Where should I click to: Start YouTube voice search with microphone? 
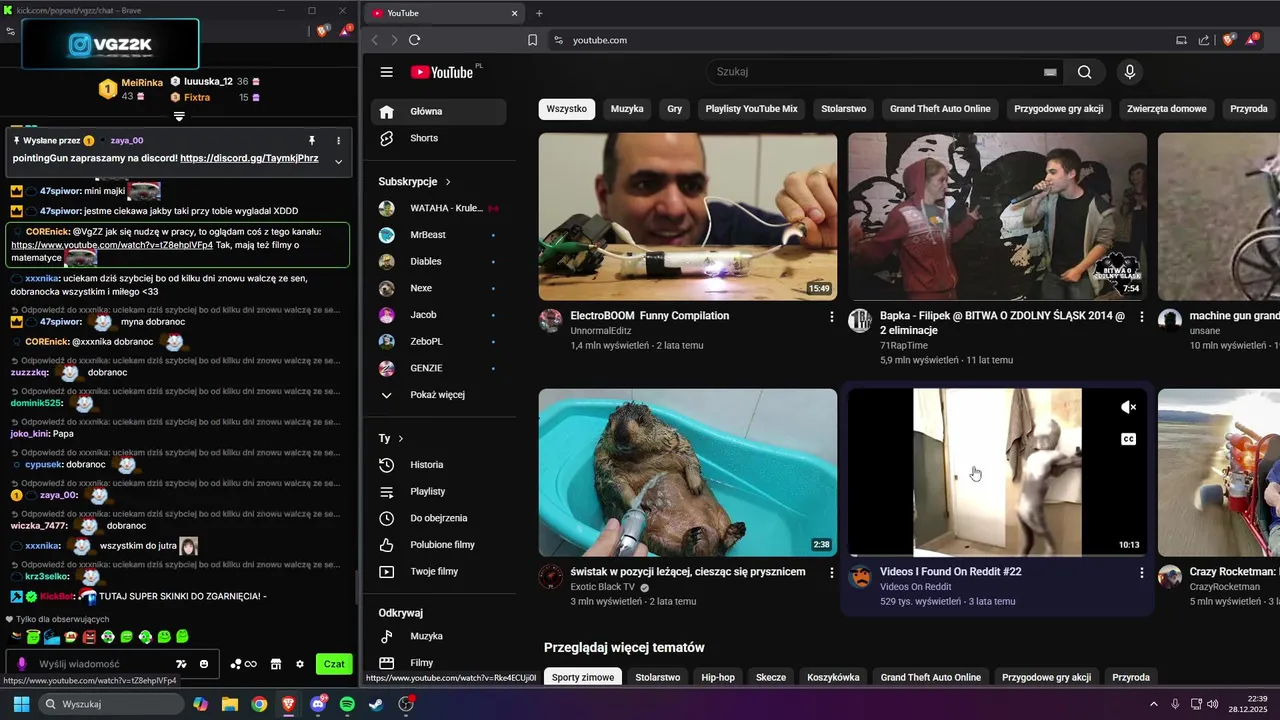pos(1130,72)
